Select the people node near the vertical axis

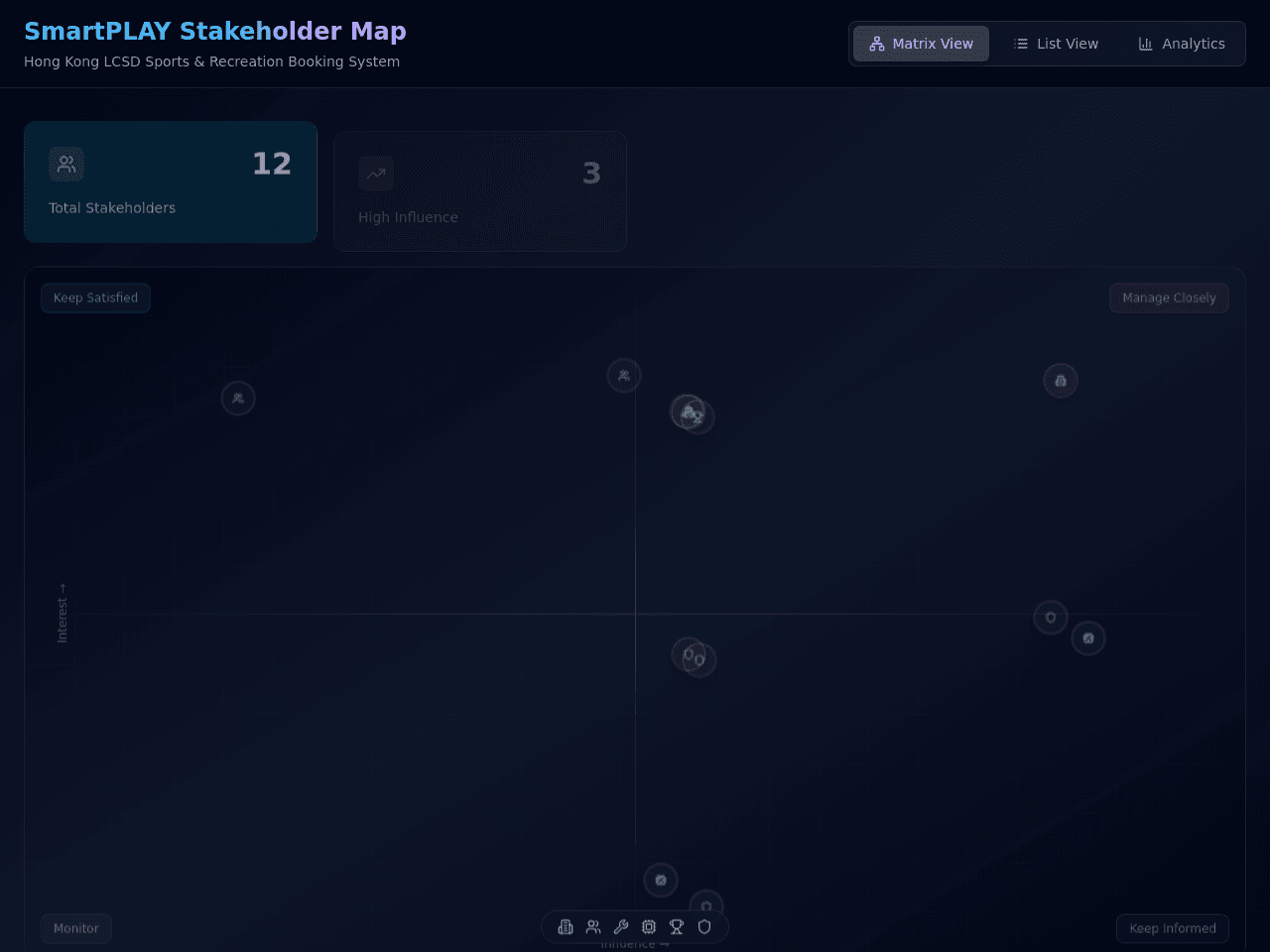click(624, 376)
